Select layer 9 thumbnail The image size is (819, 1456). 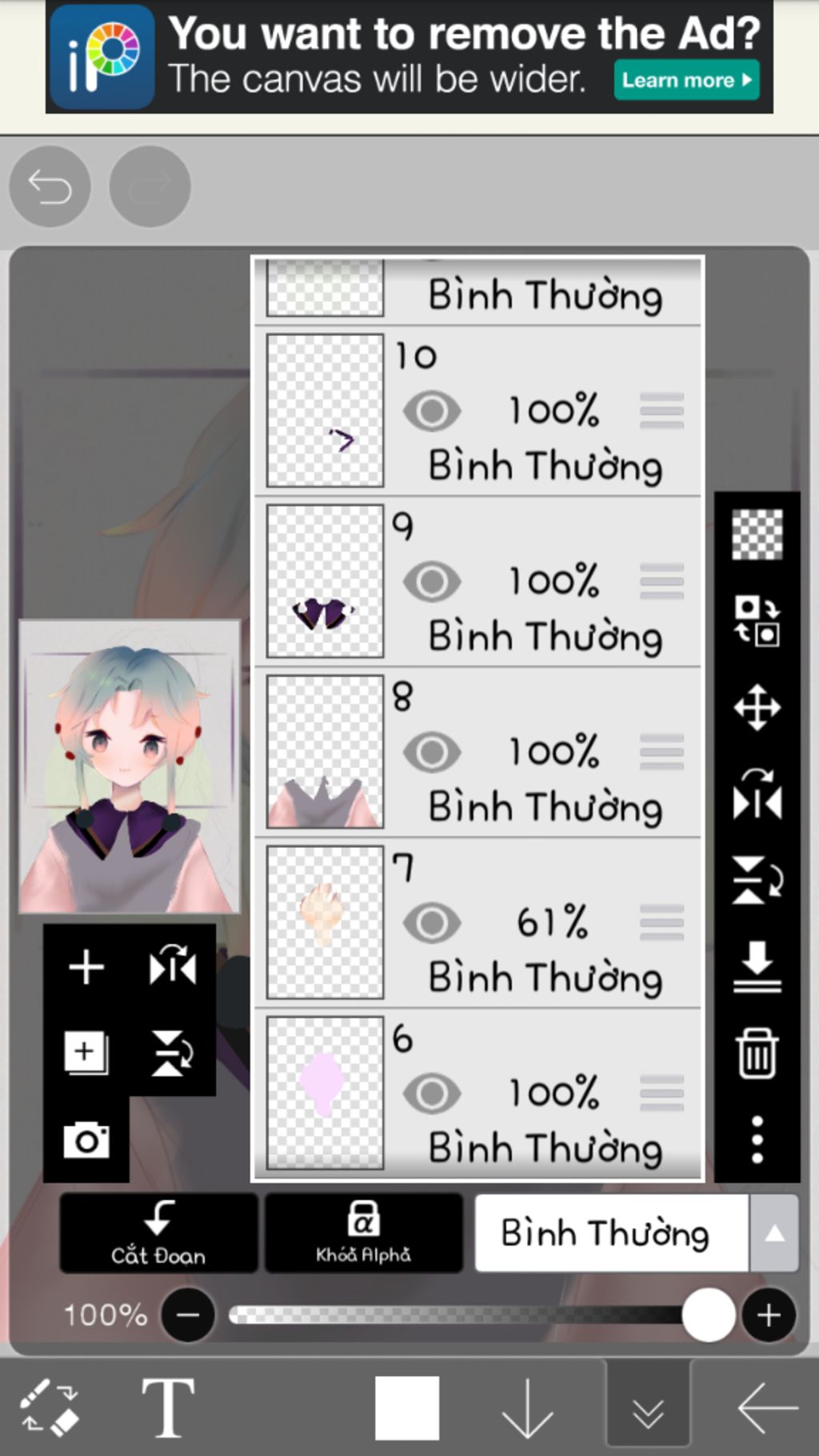pyautogui.click(x=325, y=581)
